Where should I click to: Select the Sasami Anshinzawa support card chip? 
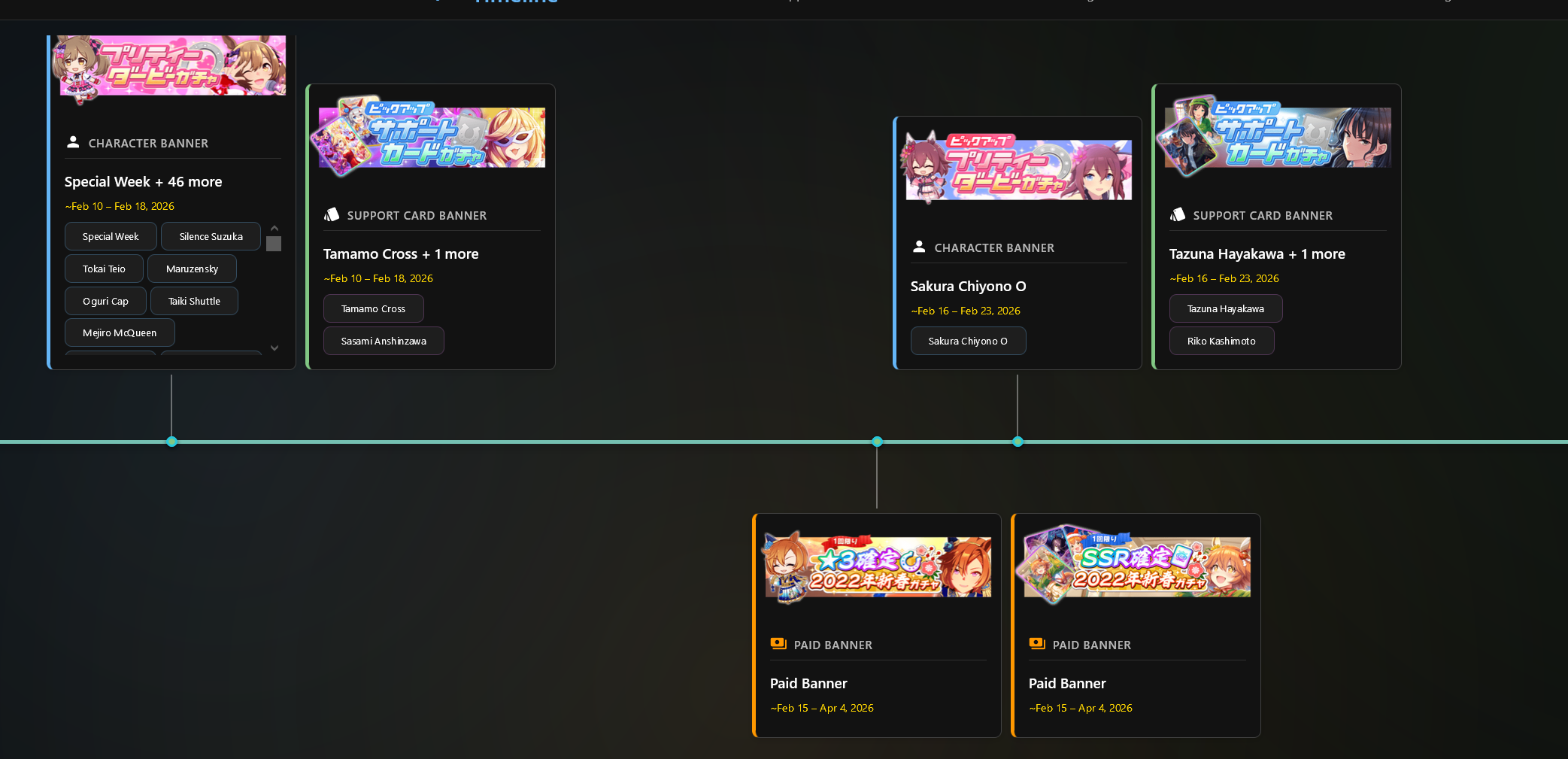tap(384, 341)
